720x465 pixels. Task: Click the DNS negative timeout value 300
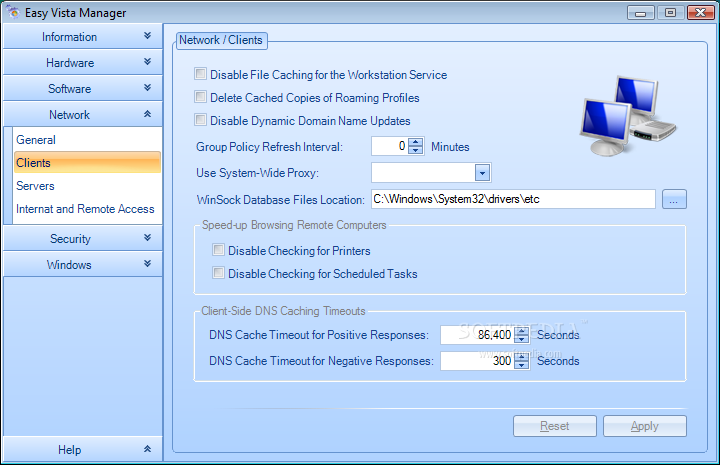[501, 361]
